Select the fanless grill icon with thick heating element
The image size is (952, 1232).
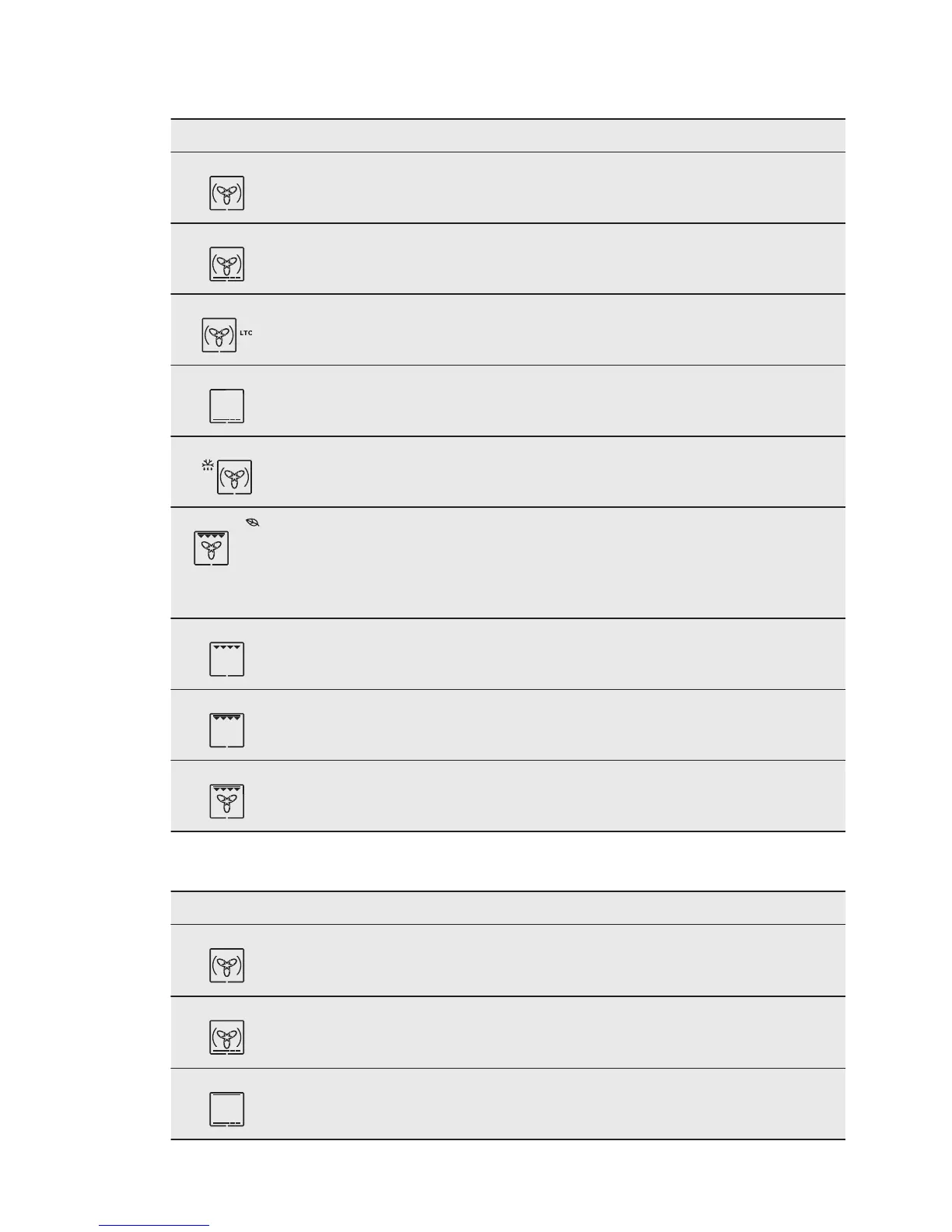226,730
